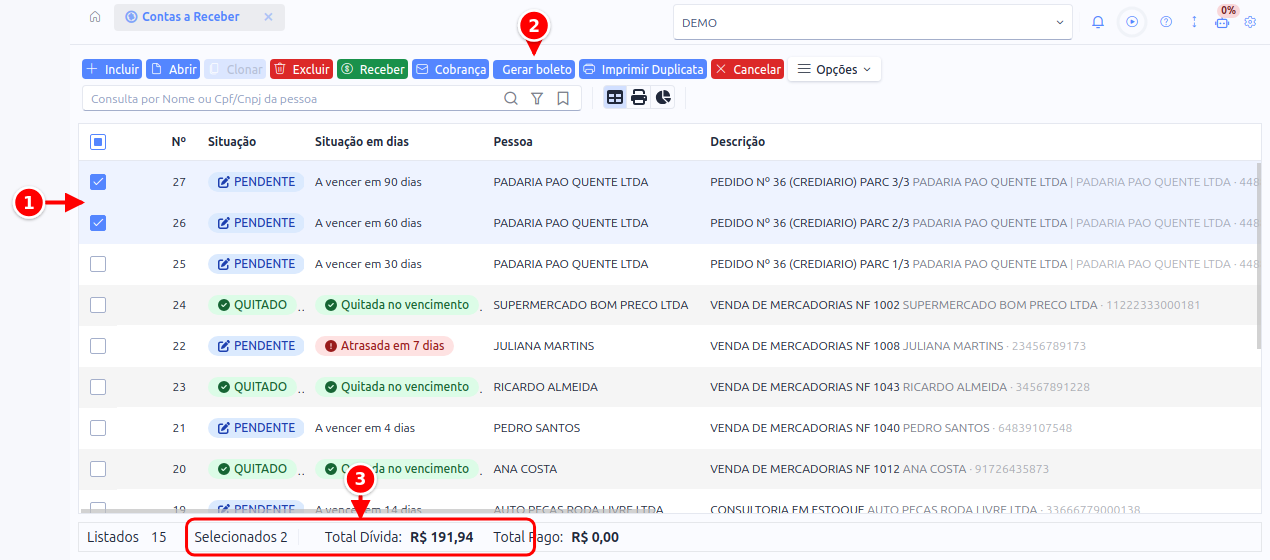Click Total Pago R$ 0,00 value
This screenshot has width=1270, height=560.
point(595,537)
